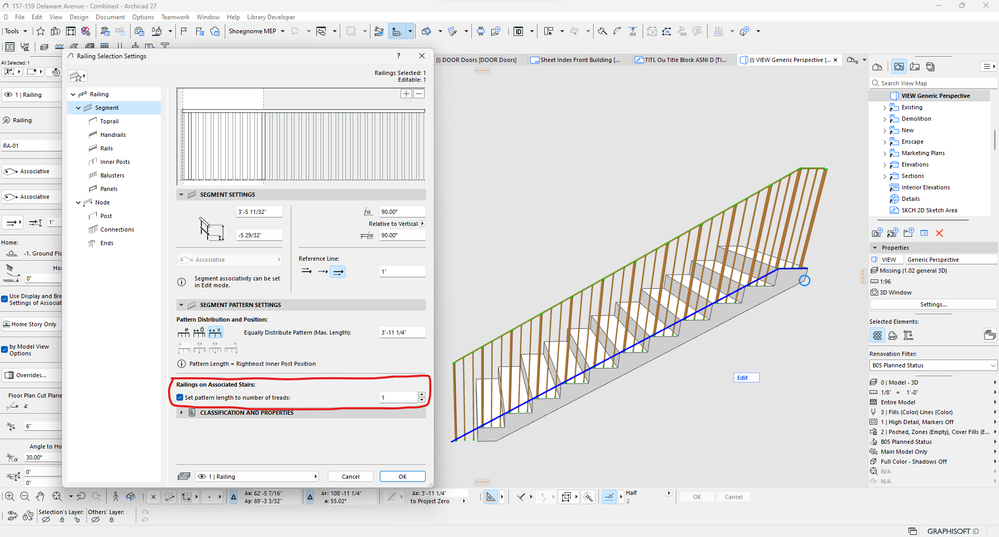The height and width of the screenshot is (537, 999).
Task: Toggle by Model View Options checkbox
Action: click(x=4, y=348)
